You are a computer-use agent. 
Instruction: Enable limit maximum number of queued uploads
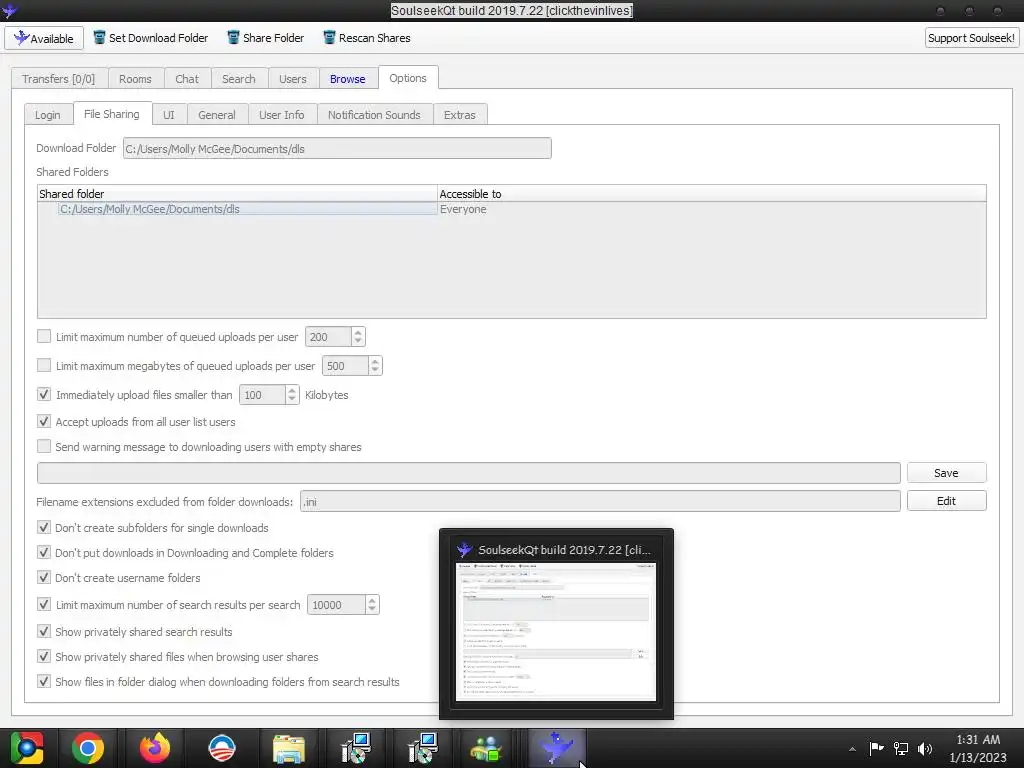click(x=44, y=336)
